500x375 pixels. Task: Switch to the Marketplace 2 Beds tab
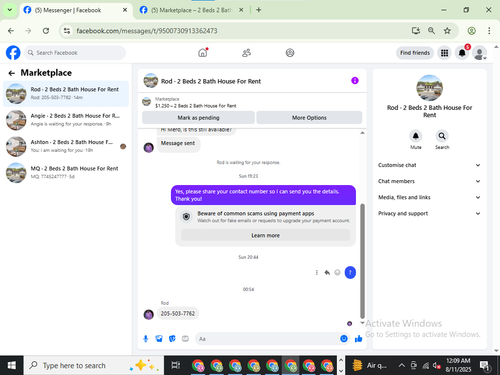pos(191,10)
